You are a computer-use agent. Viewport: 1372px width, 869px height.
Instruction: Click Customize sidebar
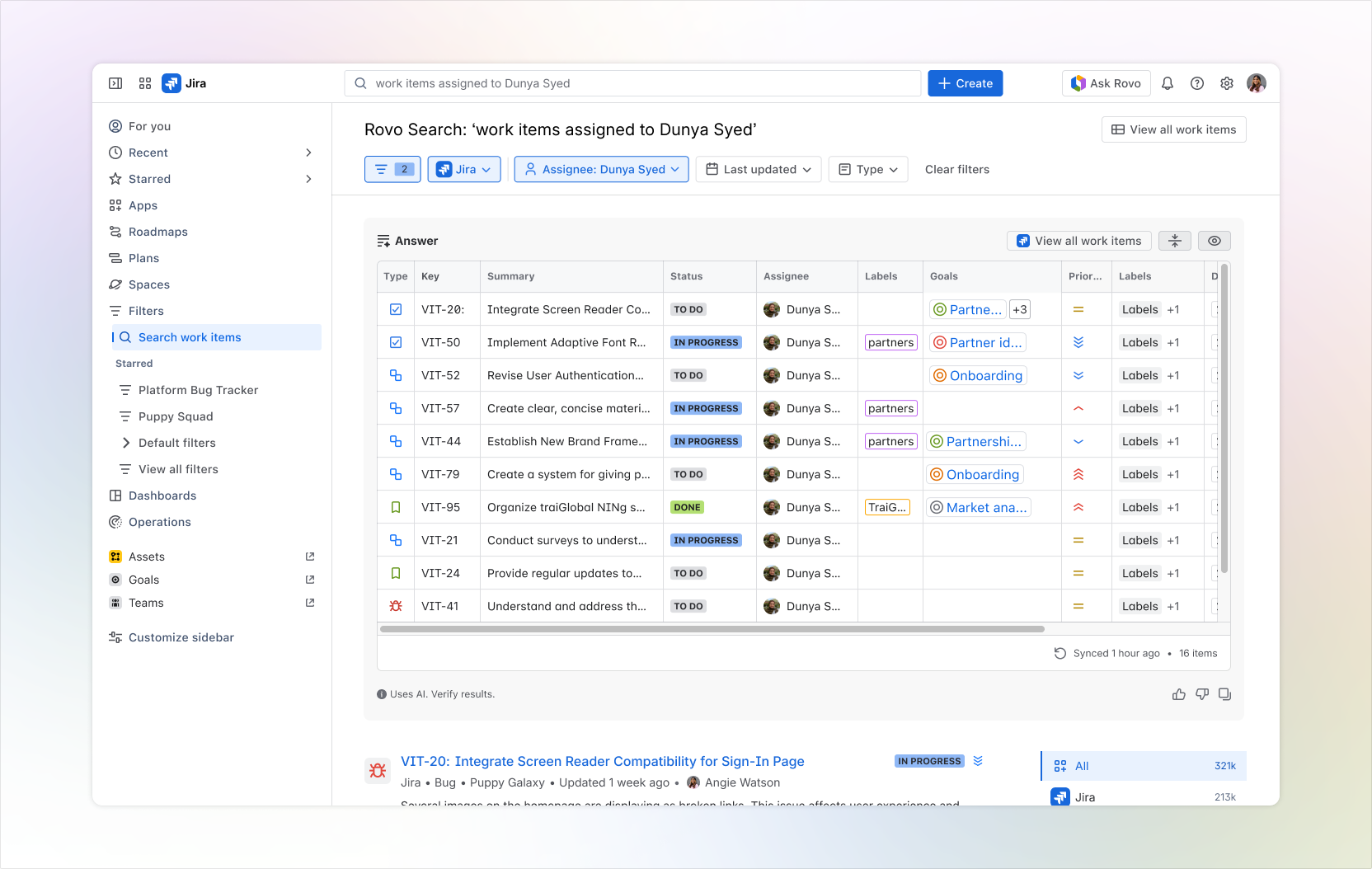[215, 637]
